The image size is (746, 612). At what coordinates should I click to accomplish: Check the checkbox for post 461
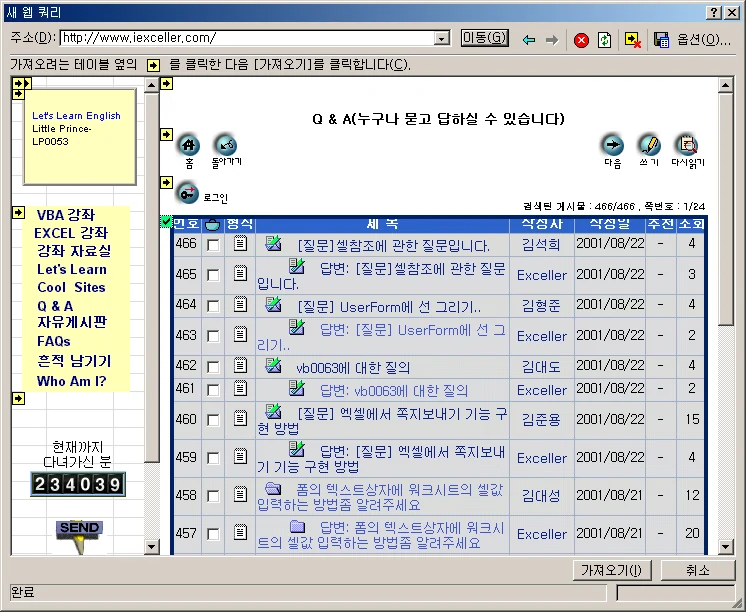pyautogui.click(x=213, y=390)
